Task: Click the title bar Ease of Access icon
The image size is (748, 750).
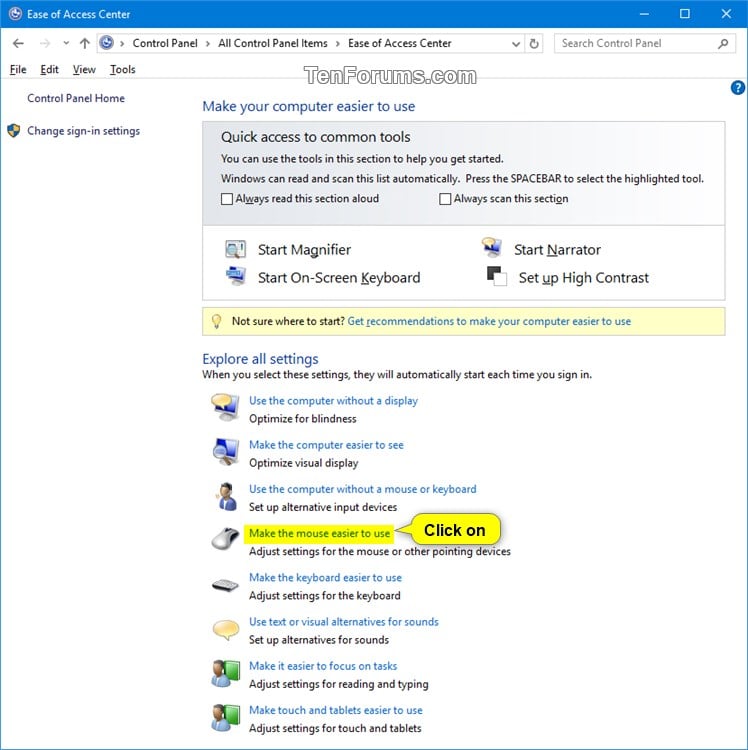Action: [15, 14]
